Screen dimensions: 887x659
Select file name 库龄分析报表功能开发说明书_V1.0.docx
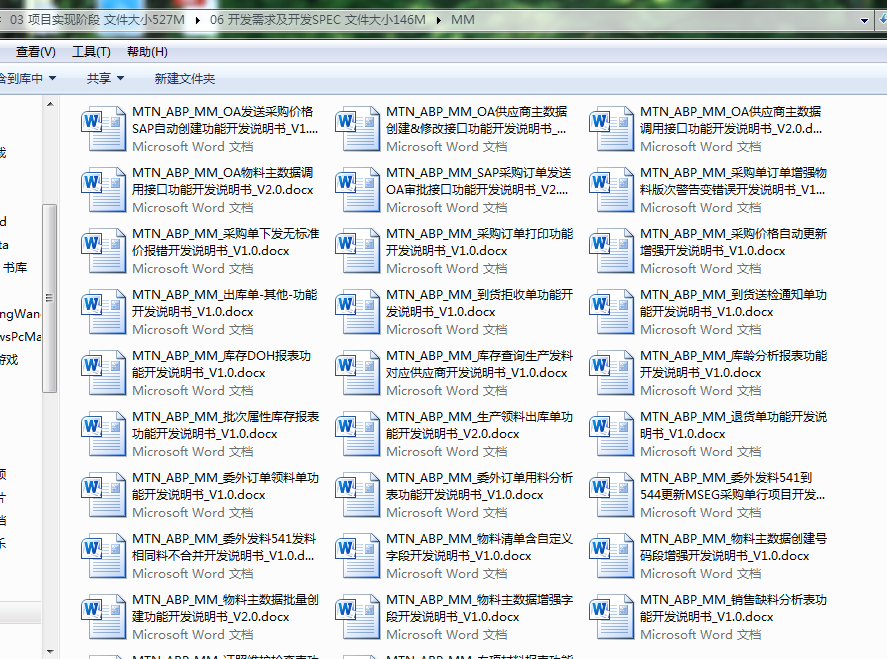tap(733, 364)
